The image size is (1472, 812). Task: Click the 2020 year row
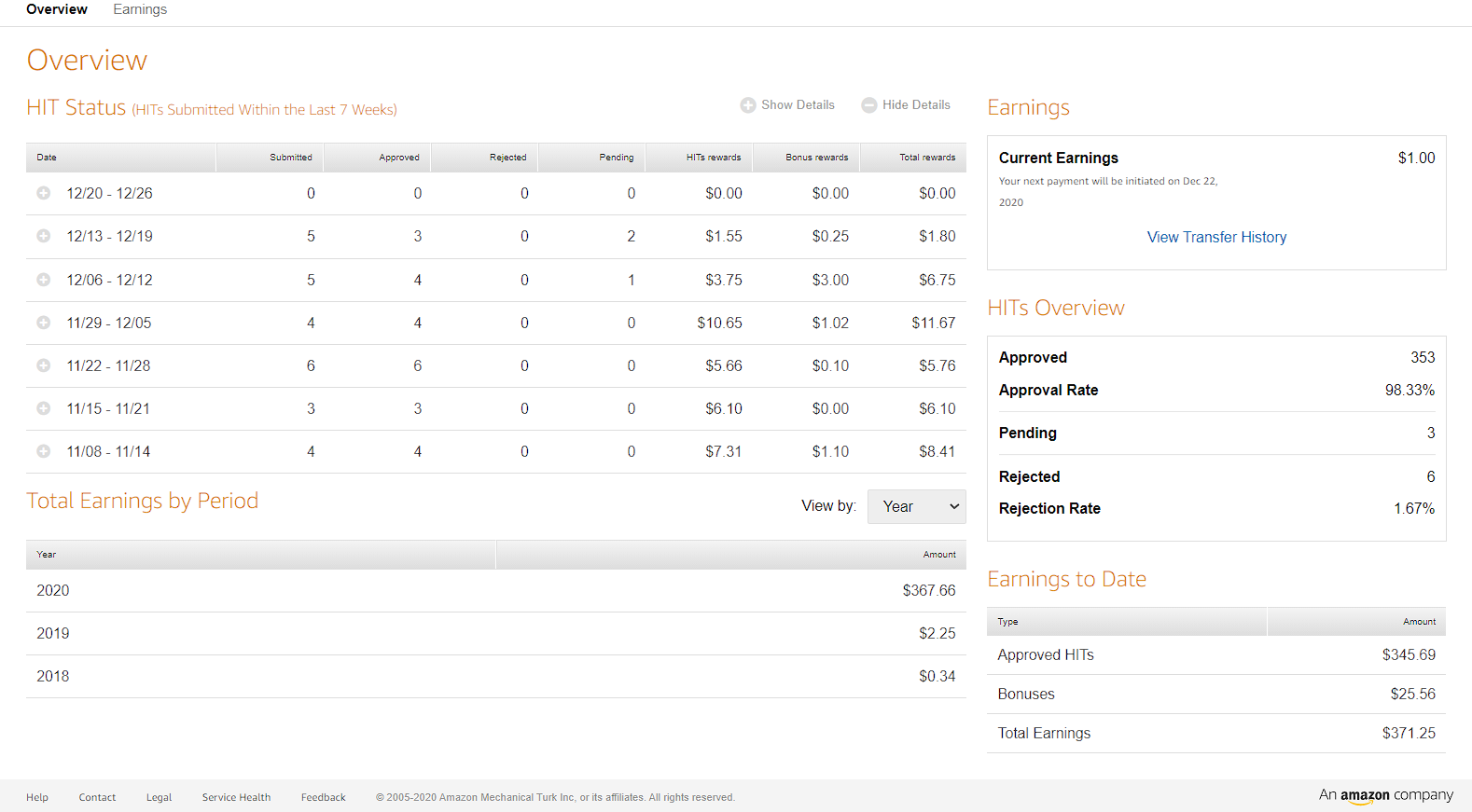pyautogui.click(x=495, y=590)
